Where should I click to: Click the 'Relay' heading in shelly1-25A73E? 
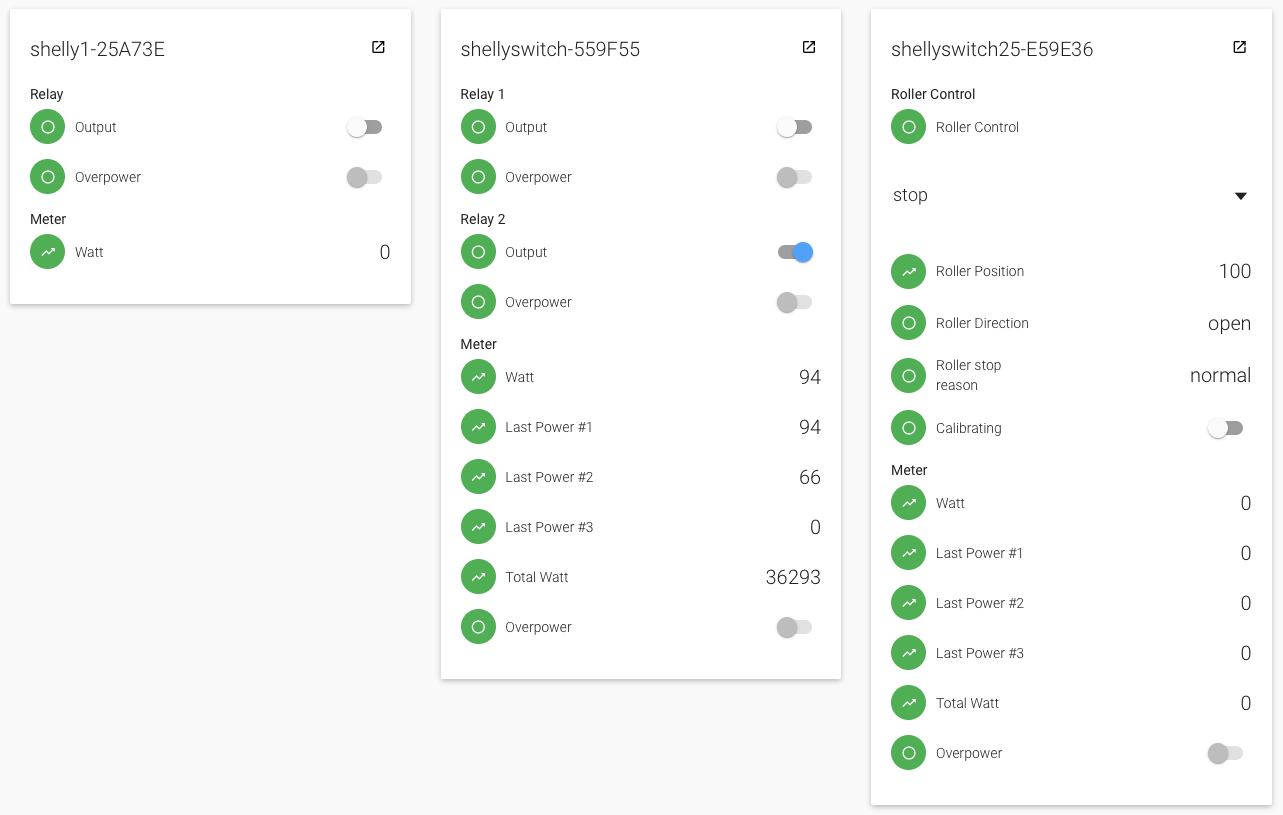tap(47, 94)
